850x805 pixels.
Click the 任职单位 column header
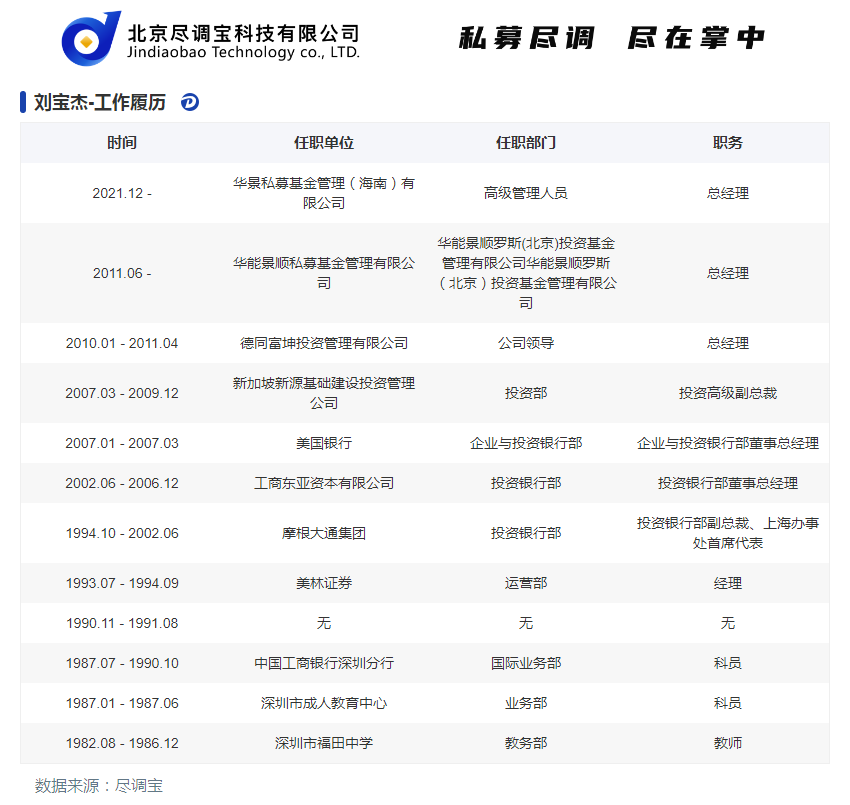324,143
